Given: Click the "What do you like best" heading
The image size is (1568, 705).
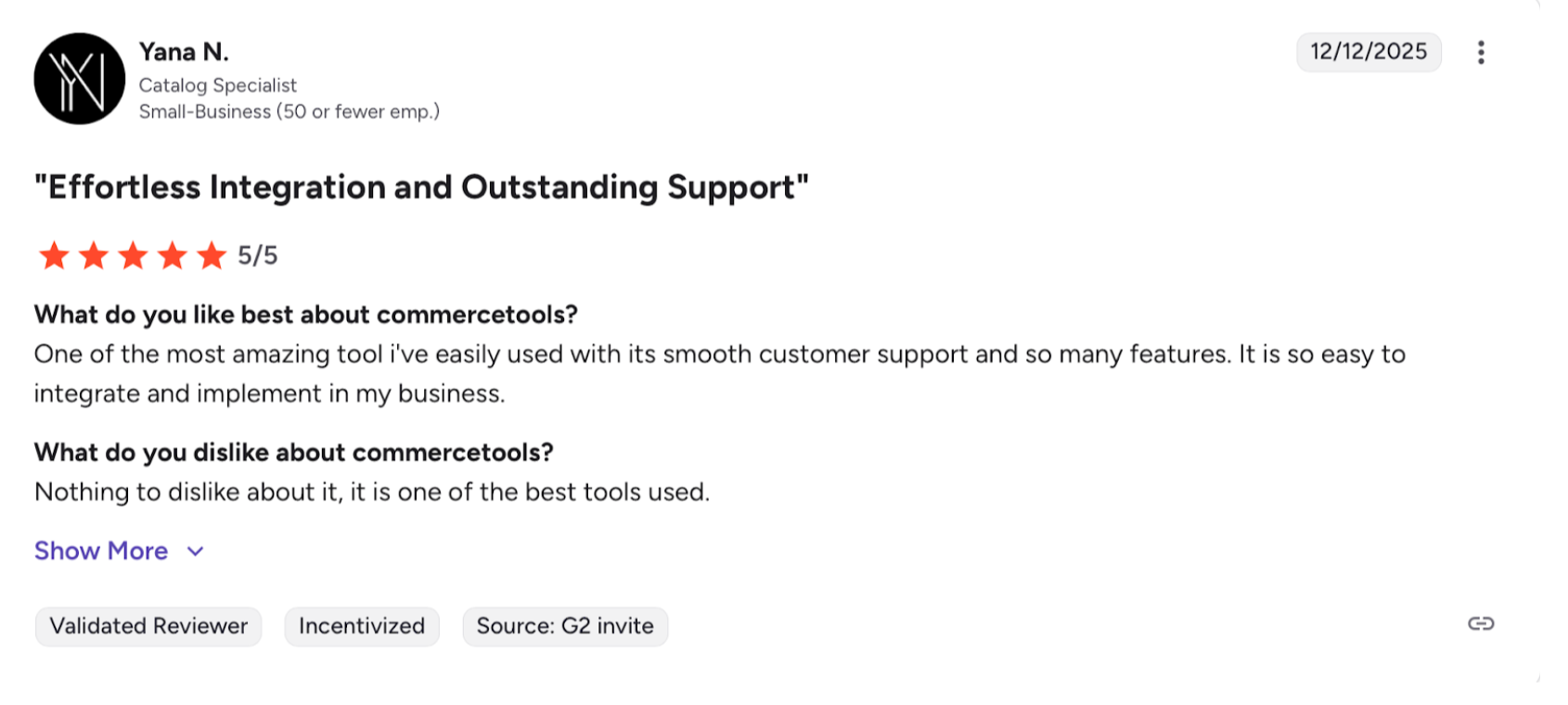Looking at the screenshot, I should pyautogui.click(x=306, y=314).
